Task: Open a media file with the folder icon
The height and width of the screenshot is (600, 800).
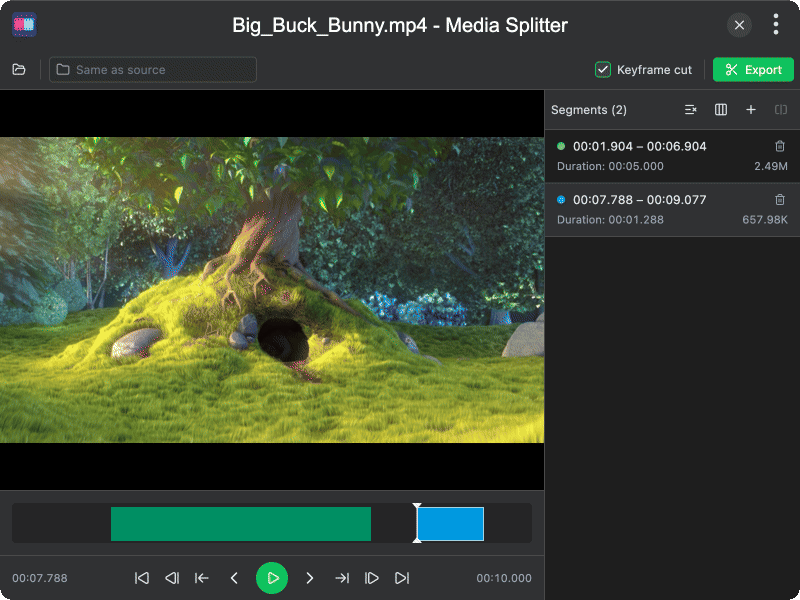Action: pyautogui.click(x=19, y=69)
